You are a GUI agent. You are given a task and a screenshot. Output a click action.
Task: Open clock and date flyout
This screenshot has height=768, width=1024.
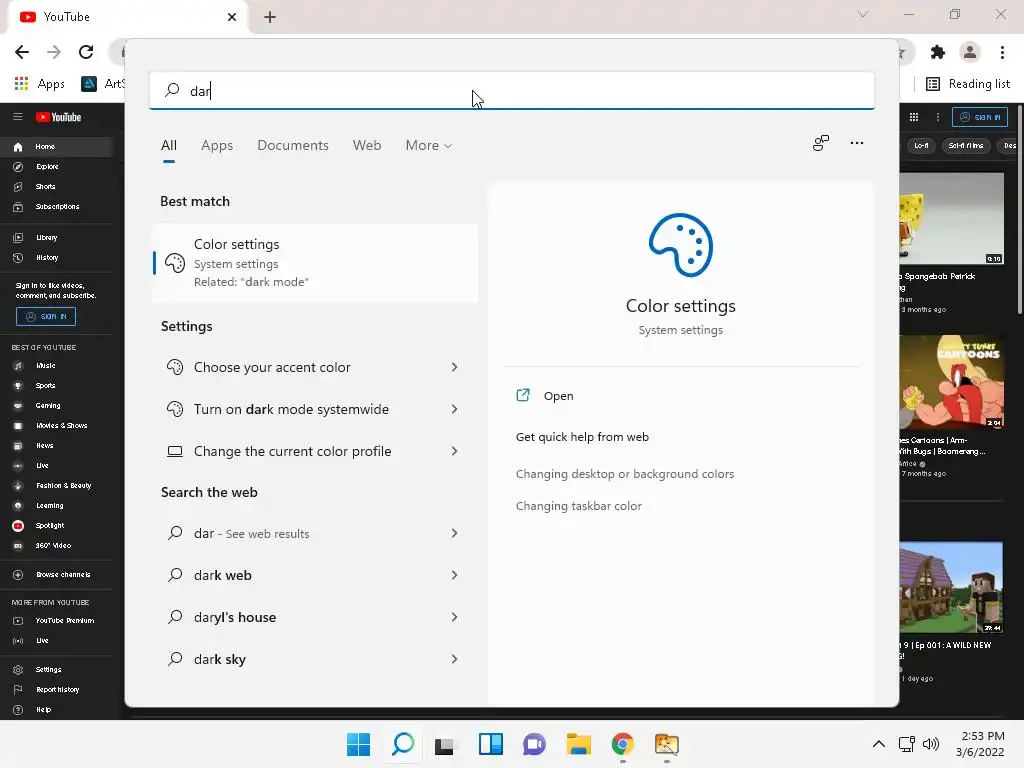point(980,744)
